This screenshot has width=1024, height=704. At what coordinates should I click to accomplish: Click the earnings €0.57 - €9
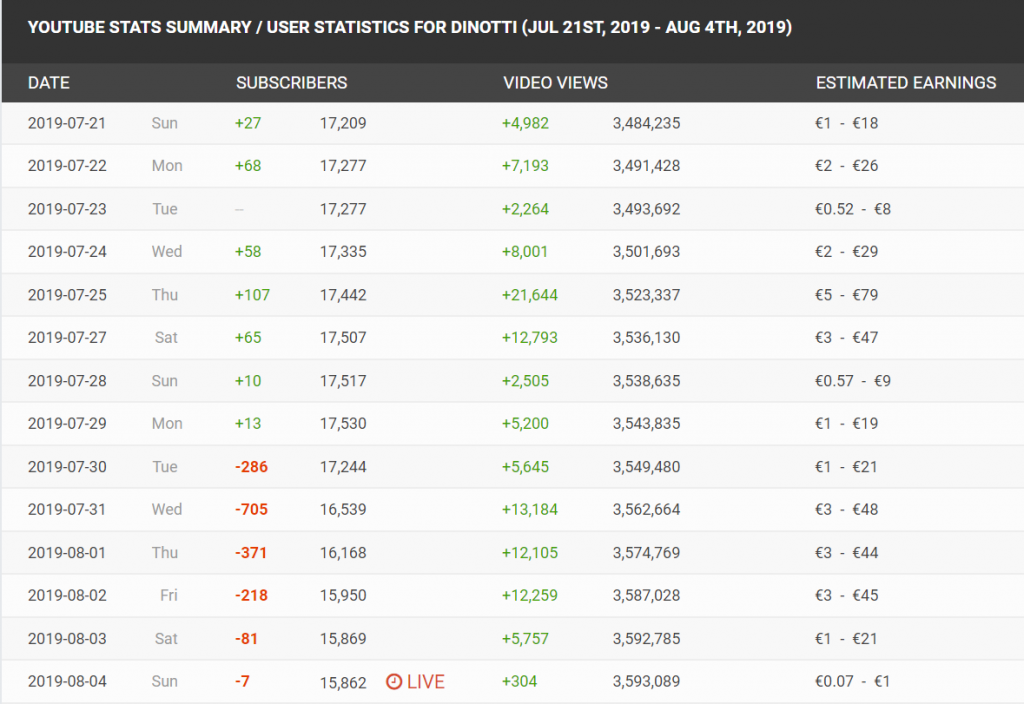(x=853, y=381)
